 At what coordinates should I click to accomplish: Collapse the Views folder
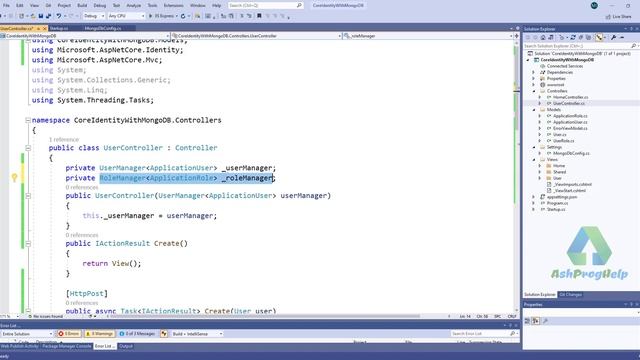pos(534,160)
